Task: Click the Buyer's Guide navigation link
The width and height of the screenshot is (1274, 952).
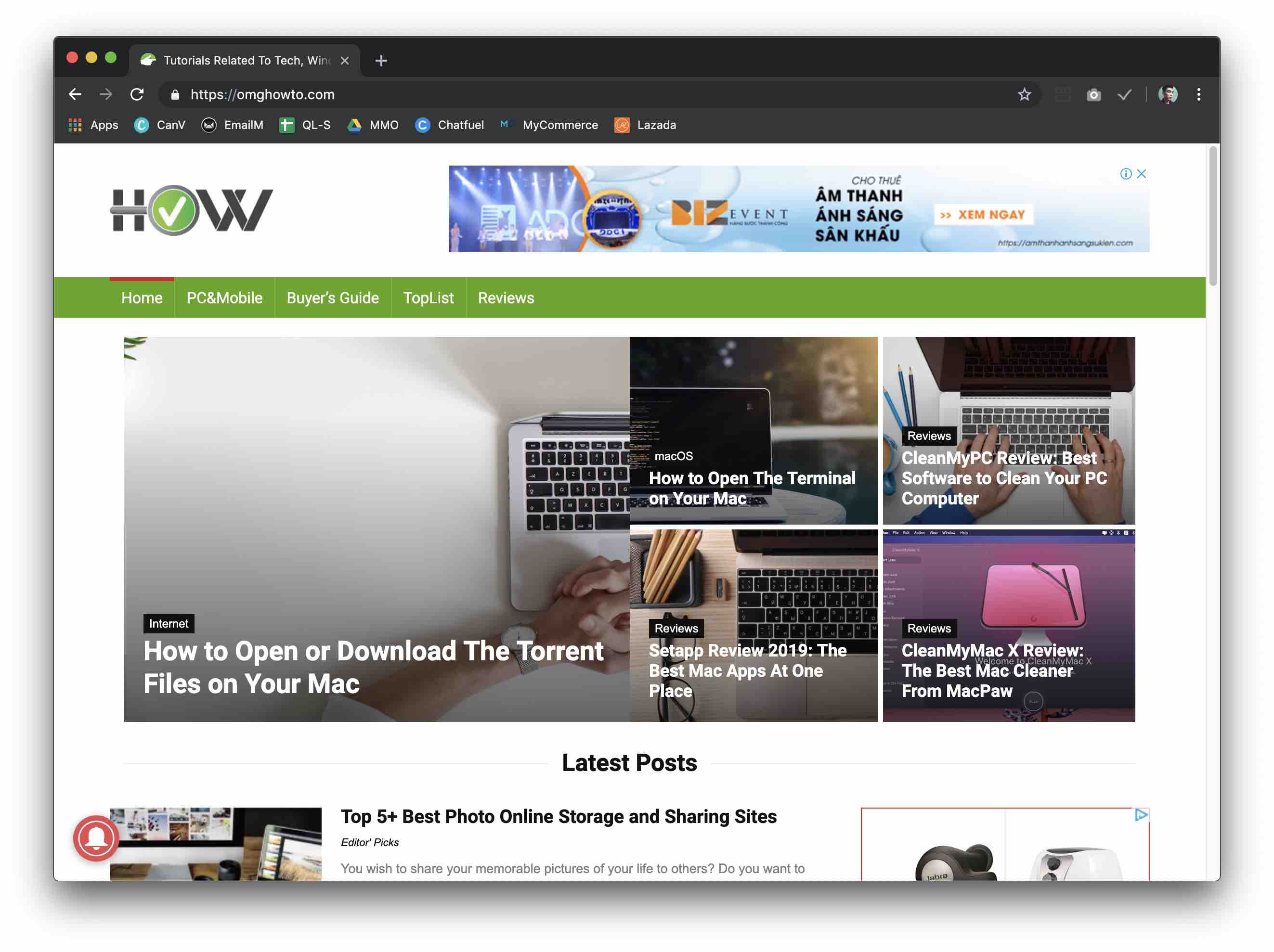Action: click(x=332, y=297)
